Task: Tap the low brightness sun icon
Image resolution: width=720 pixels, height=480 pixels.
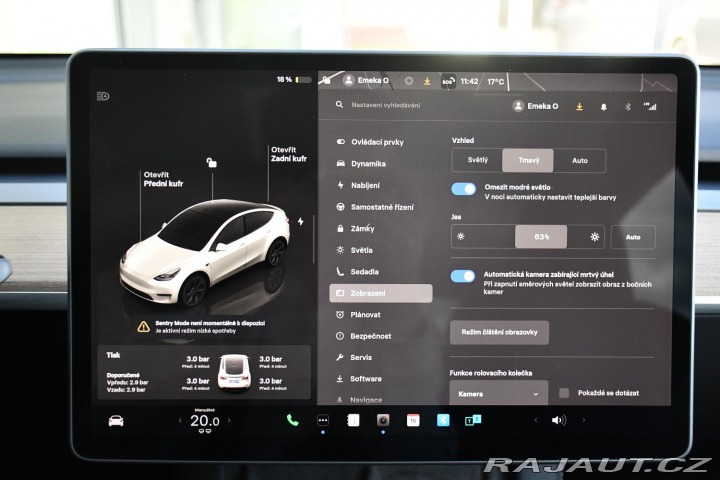Action: (461, 237)
